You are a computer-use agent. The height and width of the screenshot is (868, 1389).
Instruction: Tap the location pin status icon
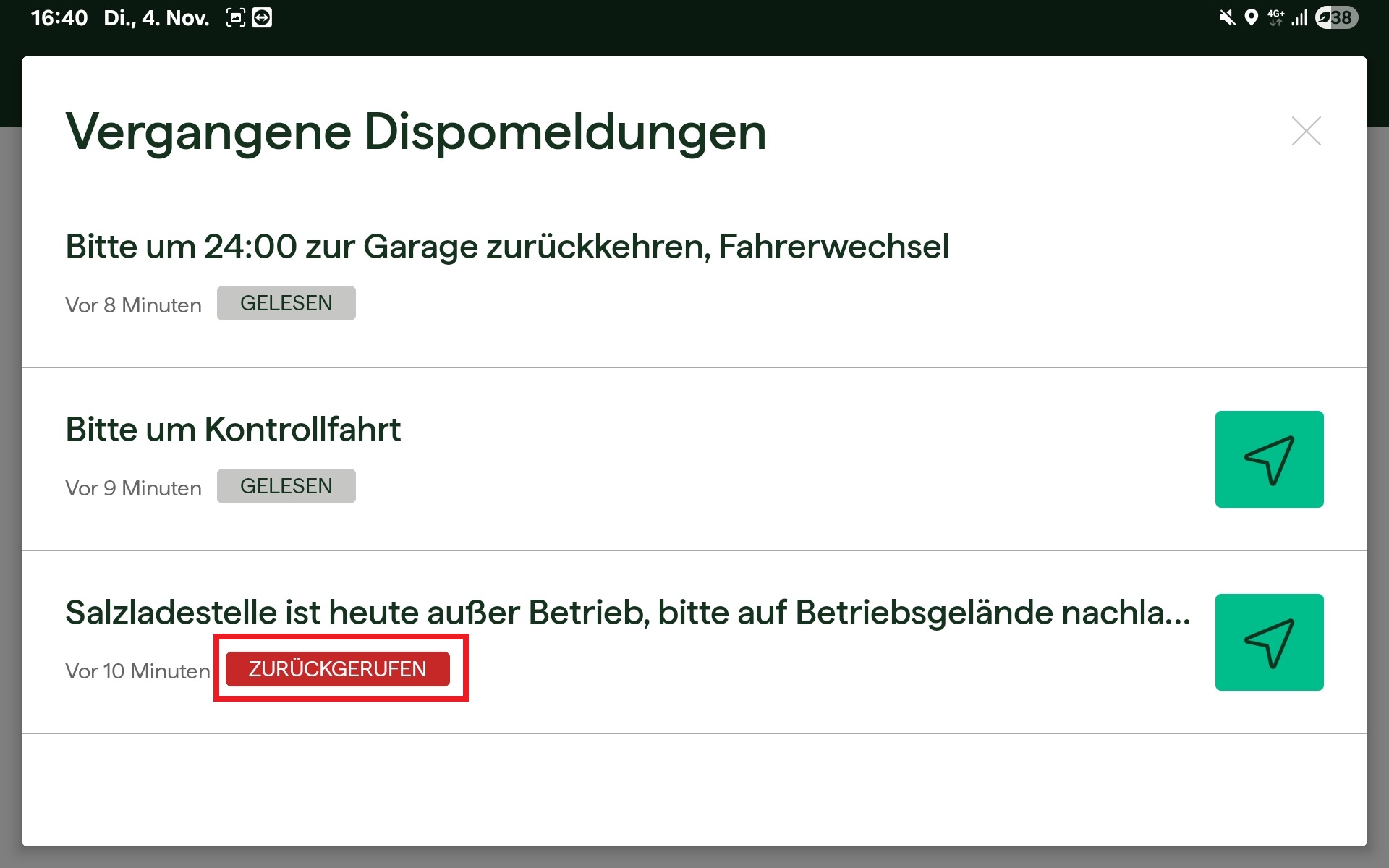pyautogui.click(x=1251, y=17)
